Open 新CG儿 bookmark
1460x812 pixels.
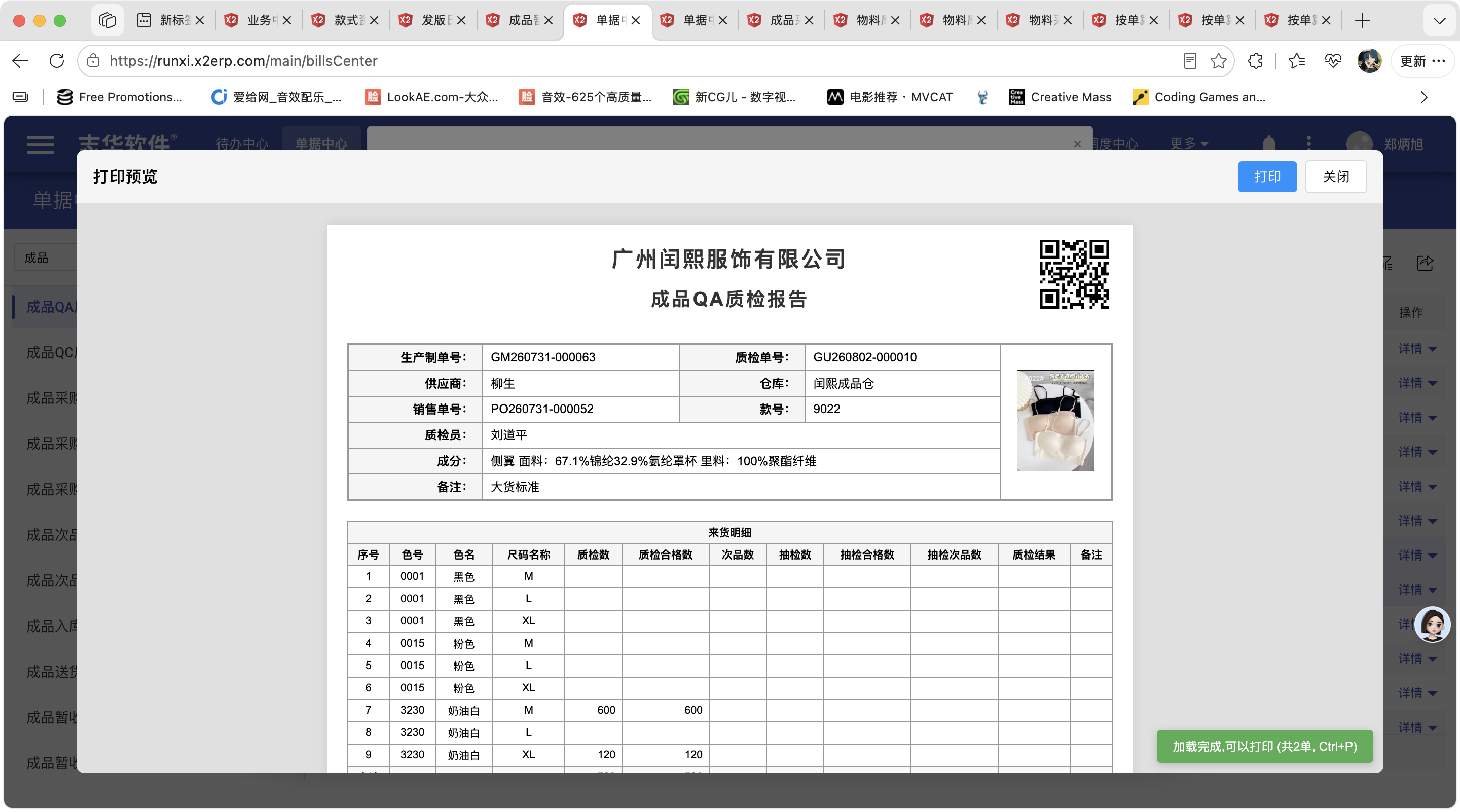[x=735, y=97]
